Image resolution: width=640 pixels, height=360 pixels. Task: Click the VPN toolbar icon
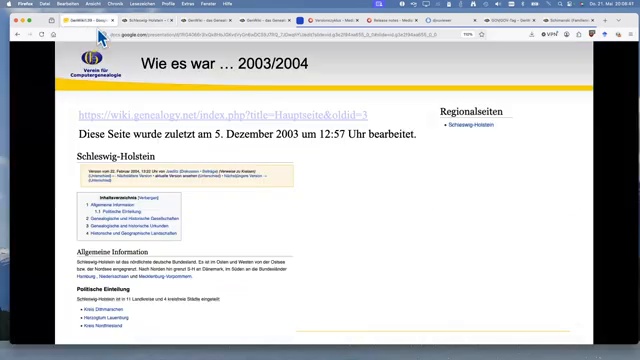(x=549, y=35)
